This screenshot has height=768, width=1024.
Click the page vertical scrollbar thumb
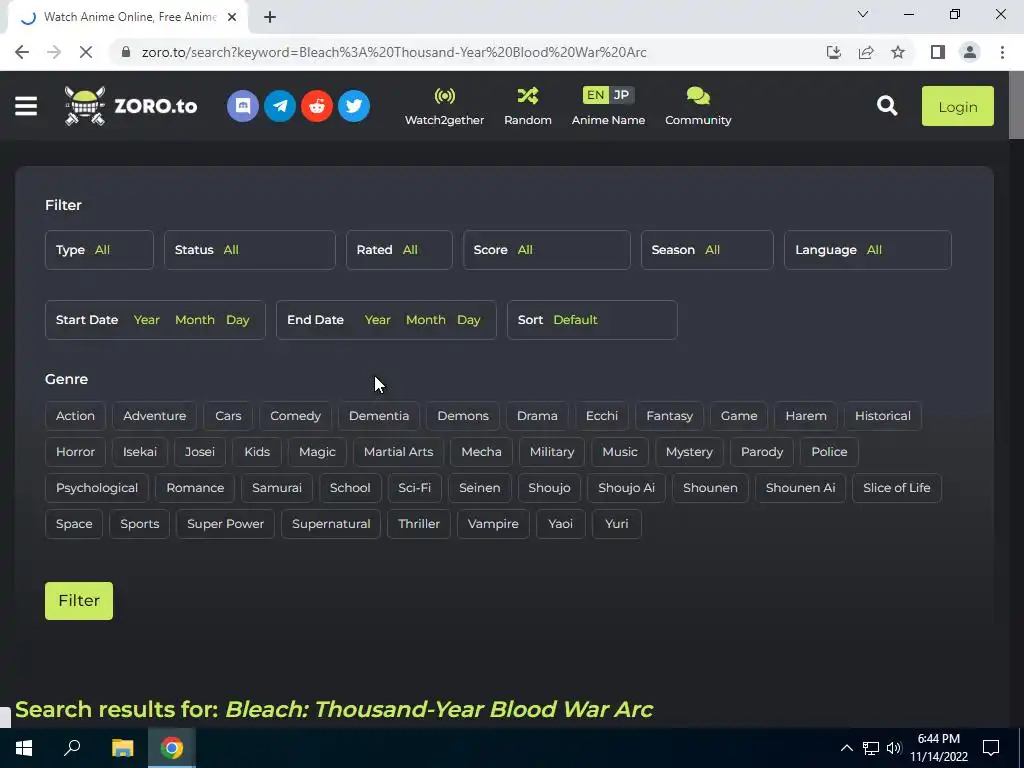1016,106
